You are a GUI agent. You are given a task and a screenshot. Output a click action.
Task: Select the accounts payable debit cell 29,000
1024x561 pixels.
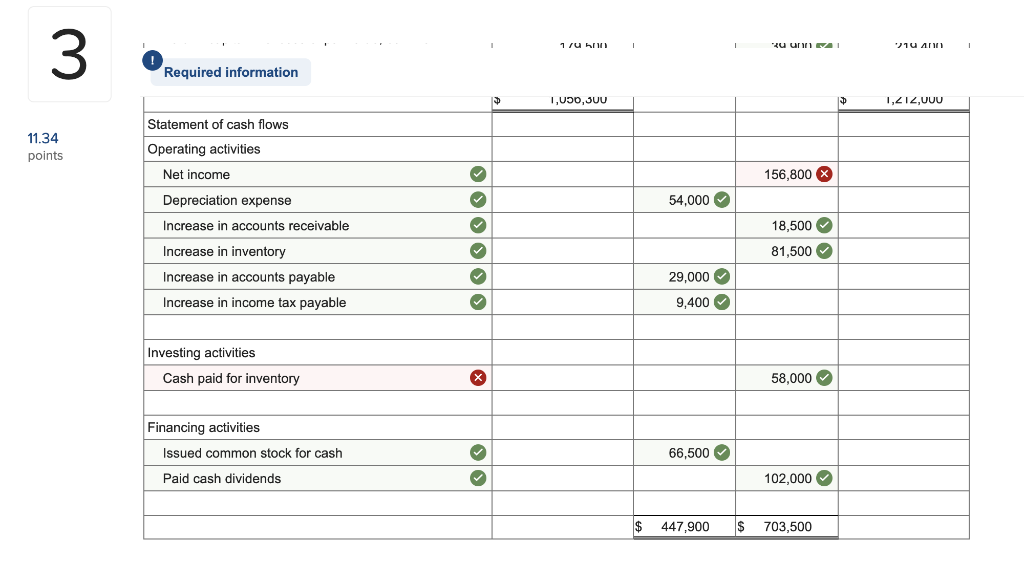[684, 276]
